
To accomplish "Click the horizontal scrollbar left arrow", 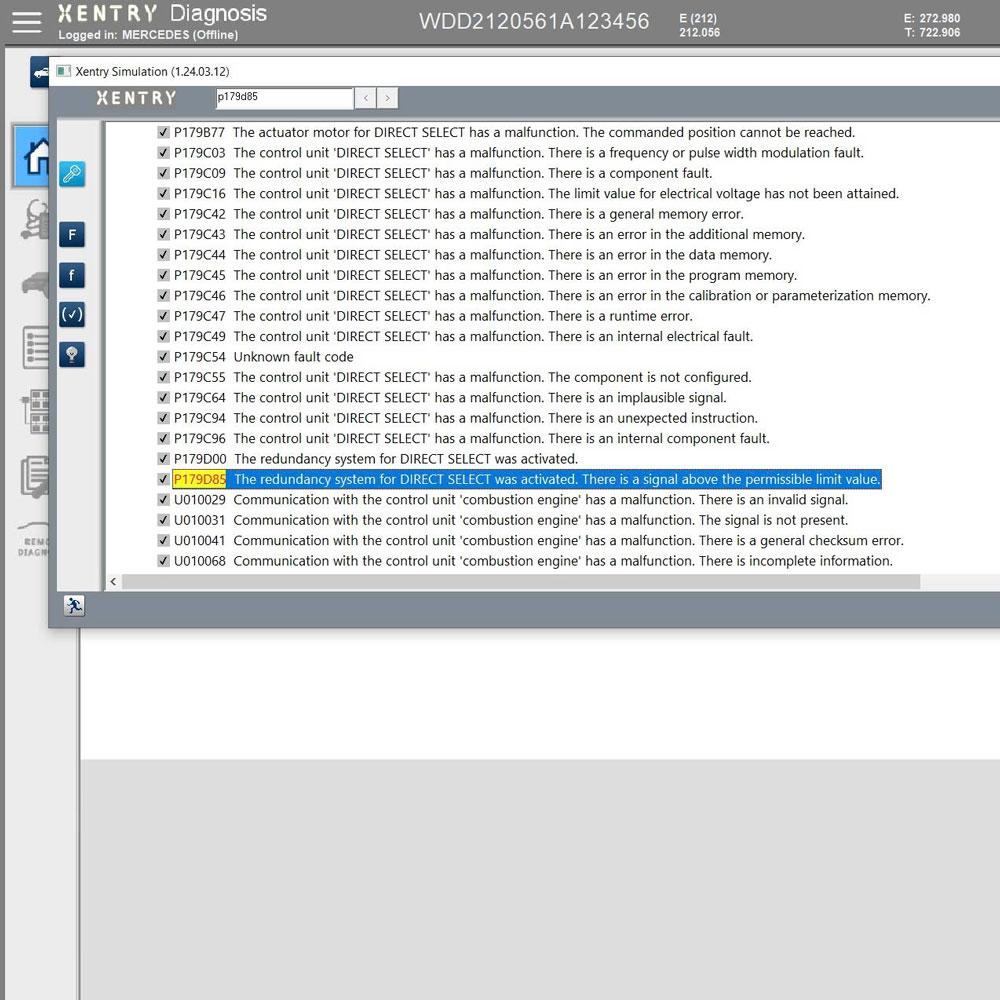I will 114,582.
